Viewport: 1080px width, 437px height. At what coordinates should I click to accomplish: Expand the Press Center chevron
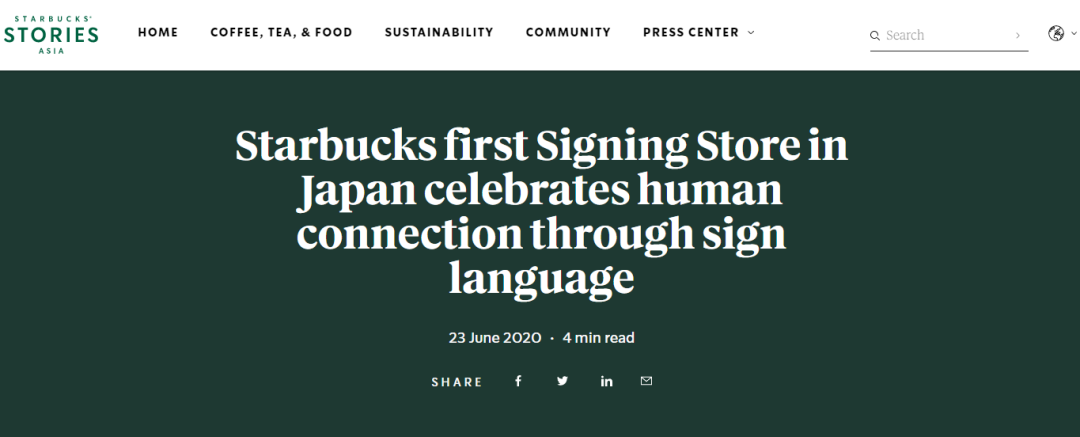tap(751, 32)
